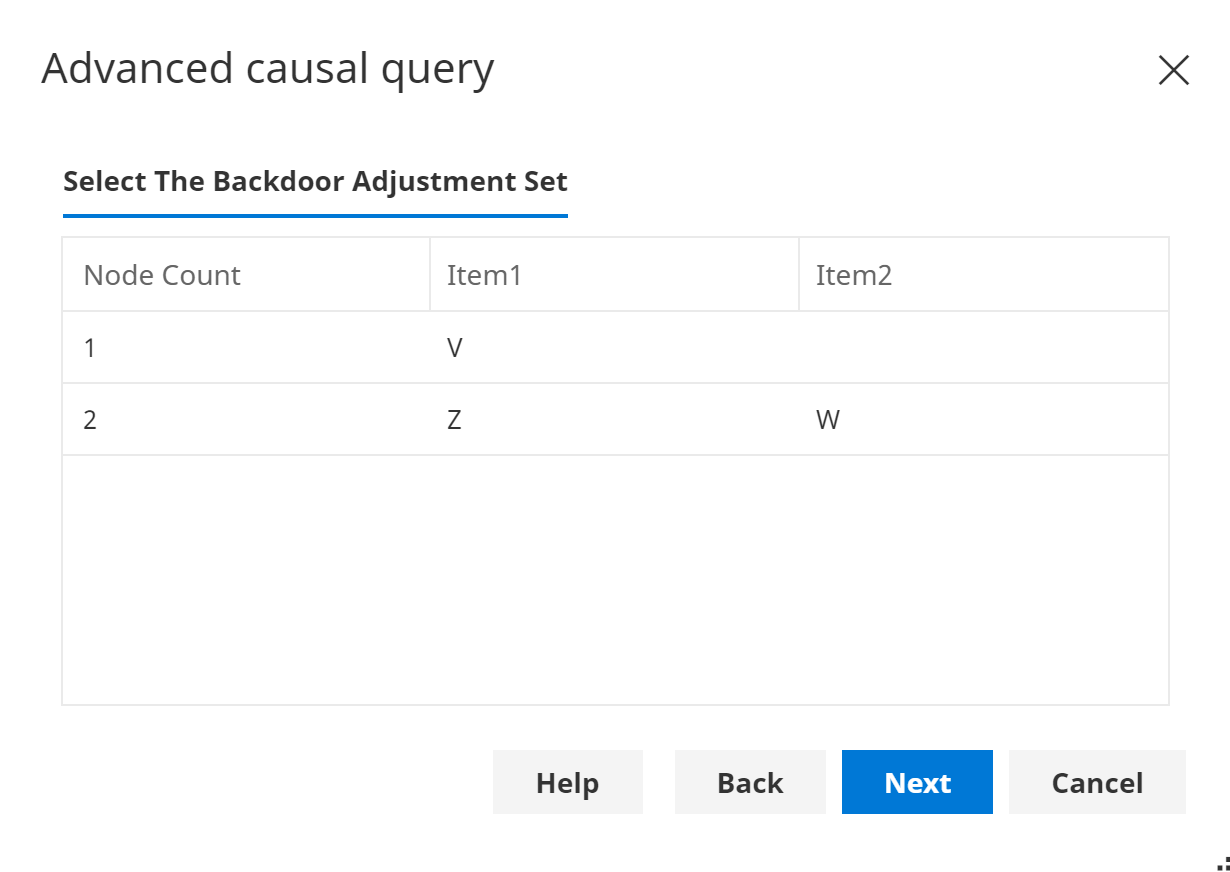This screenshot has height=872, width=1230.
Task: Click the empty Item2 cell in row one
Action: [983, 347]
